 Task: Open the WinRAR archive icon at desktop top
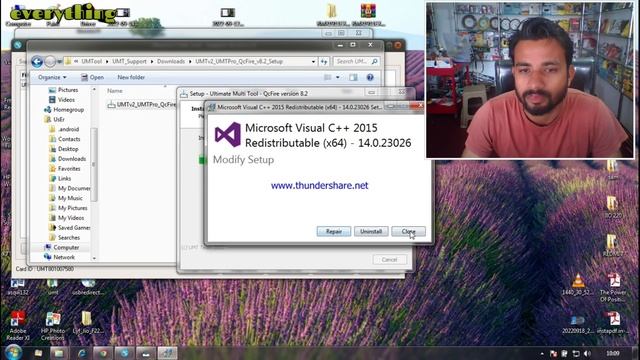coord(368,15)
